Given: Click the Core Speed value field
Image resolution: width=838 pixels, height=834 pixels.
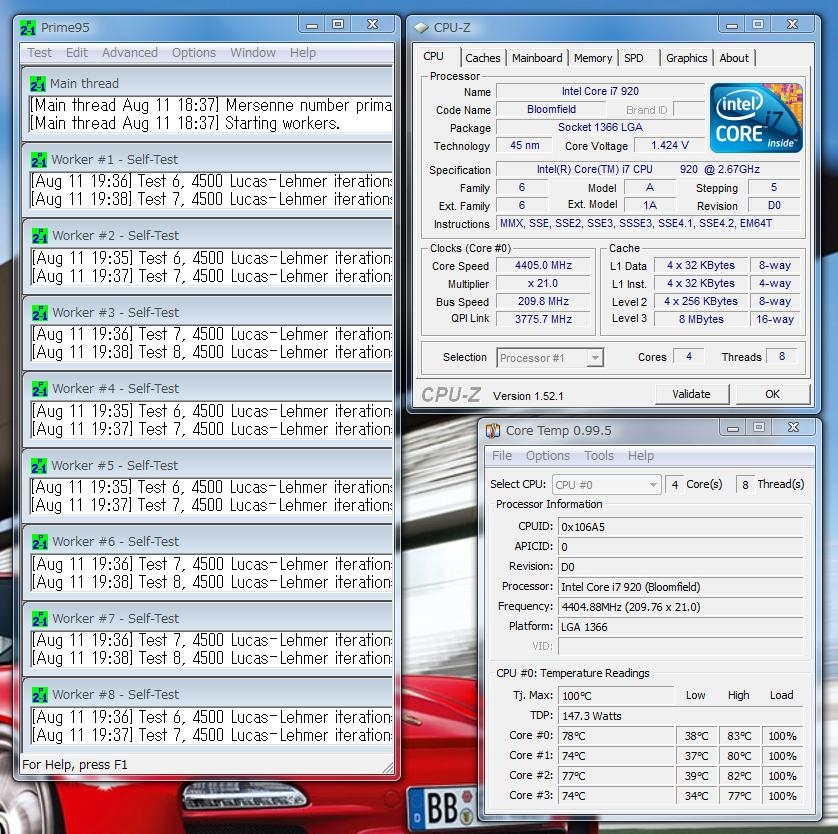Looking at the screenshot, I should click(x=541, y=266).
